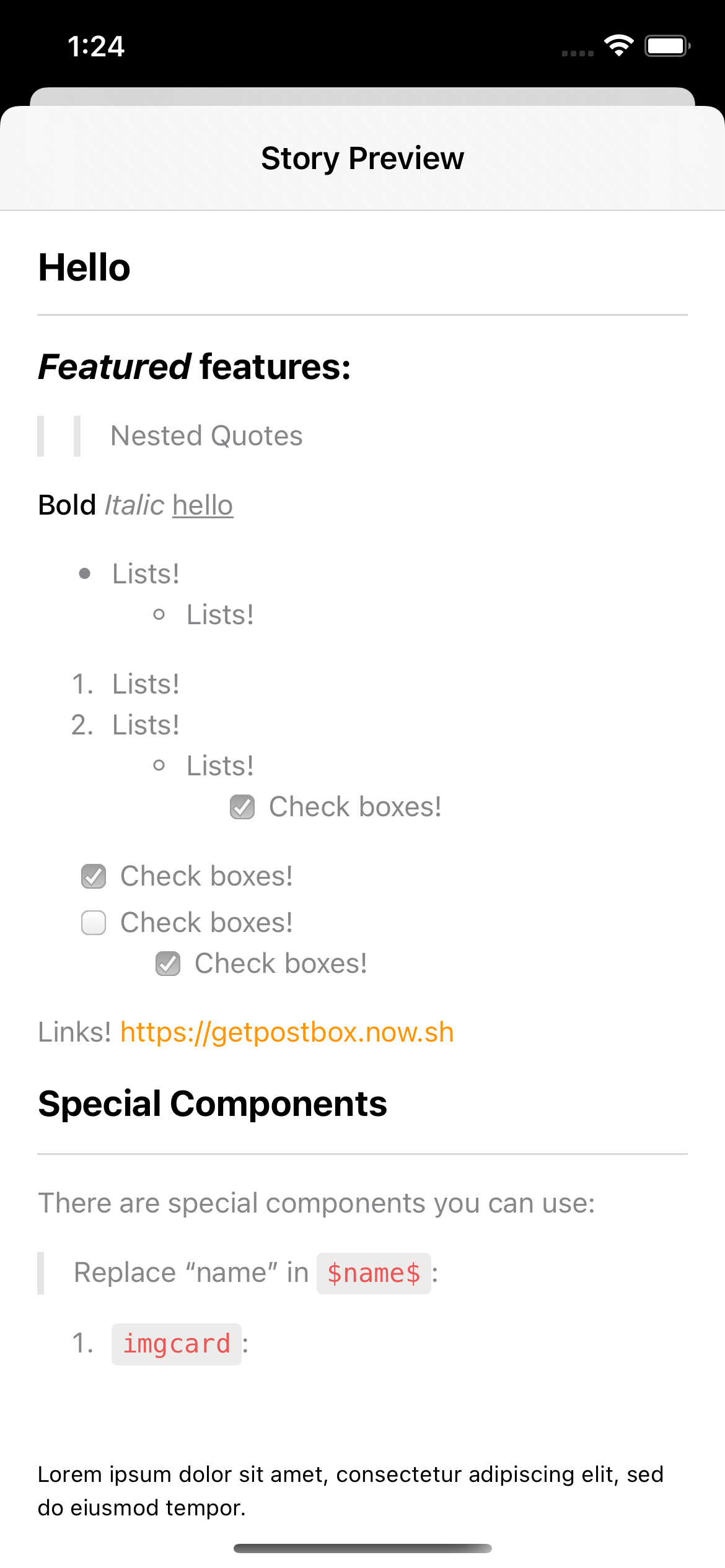Open the getpostbox.now.sh link
This screenshot has height=1568, width=725.
pos(287,1032)
